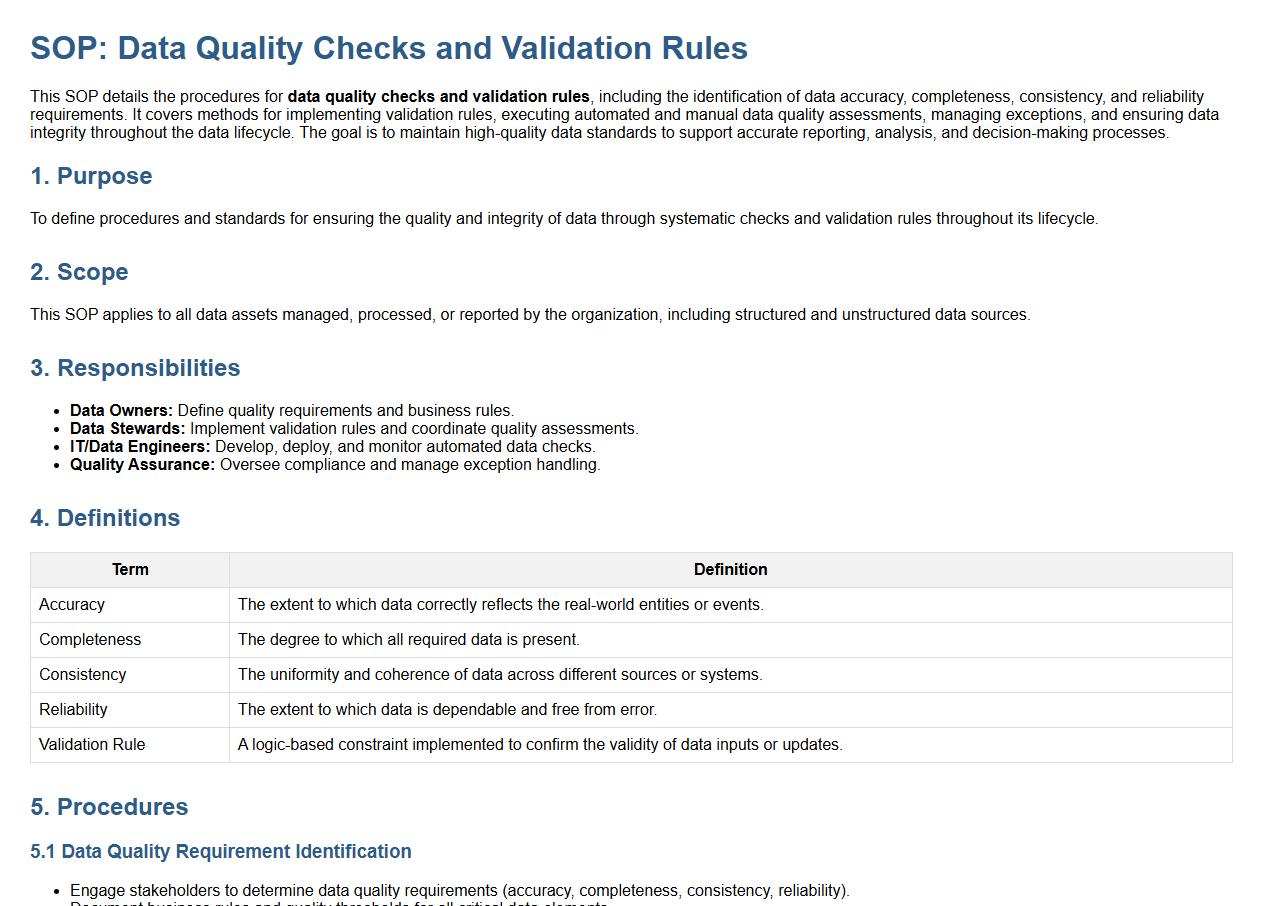Click the 'Reliability' table cell
The height and width of the screenshot is (906, 1263).
point(73,710)
